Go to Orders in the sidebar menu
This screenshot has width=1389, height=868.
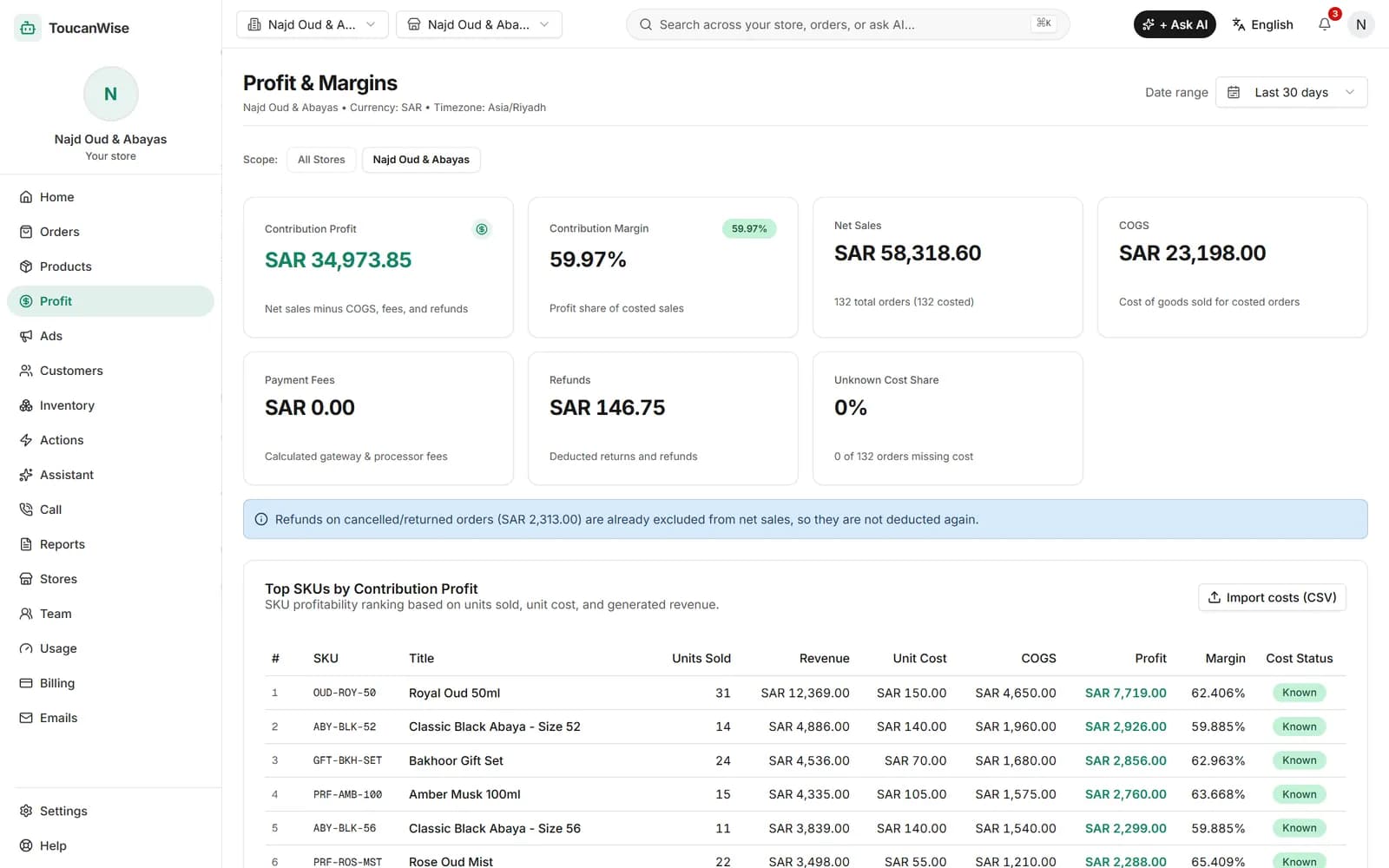[x=110, y=232]
